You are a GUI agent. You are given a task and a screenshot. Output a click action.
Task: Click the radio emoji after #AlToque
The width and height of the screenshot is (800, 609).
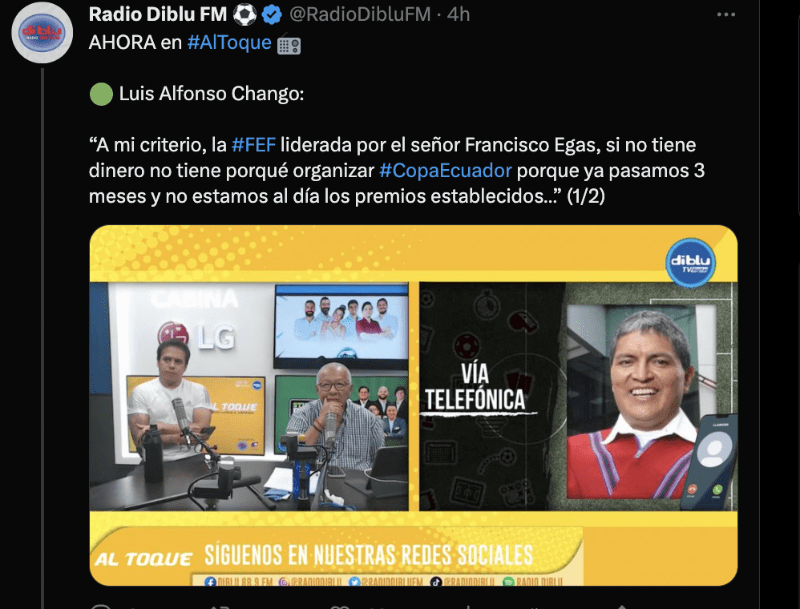289,44
